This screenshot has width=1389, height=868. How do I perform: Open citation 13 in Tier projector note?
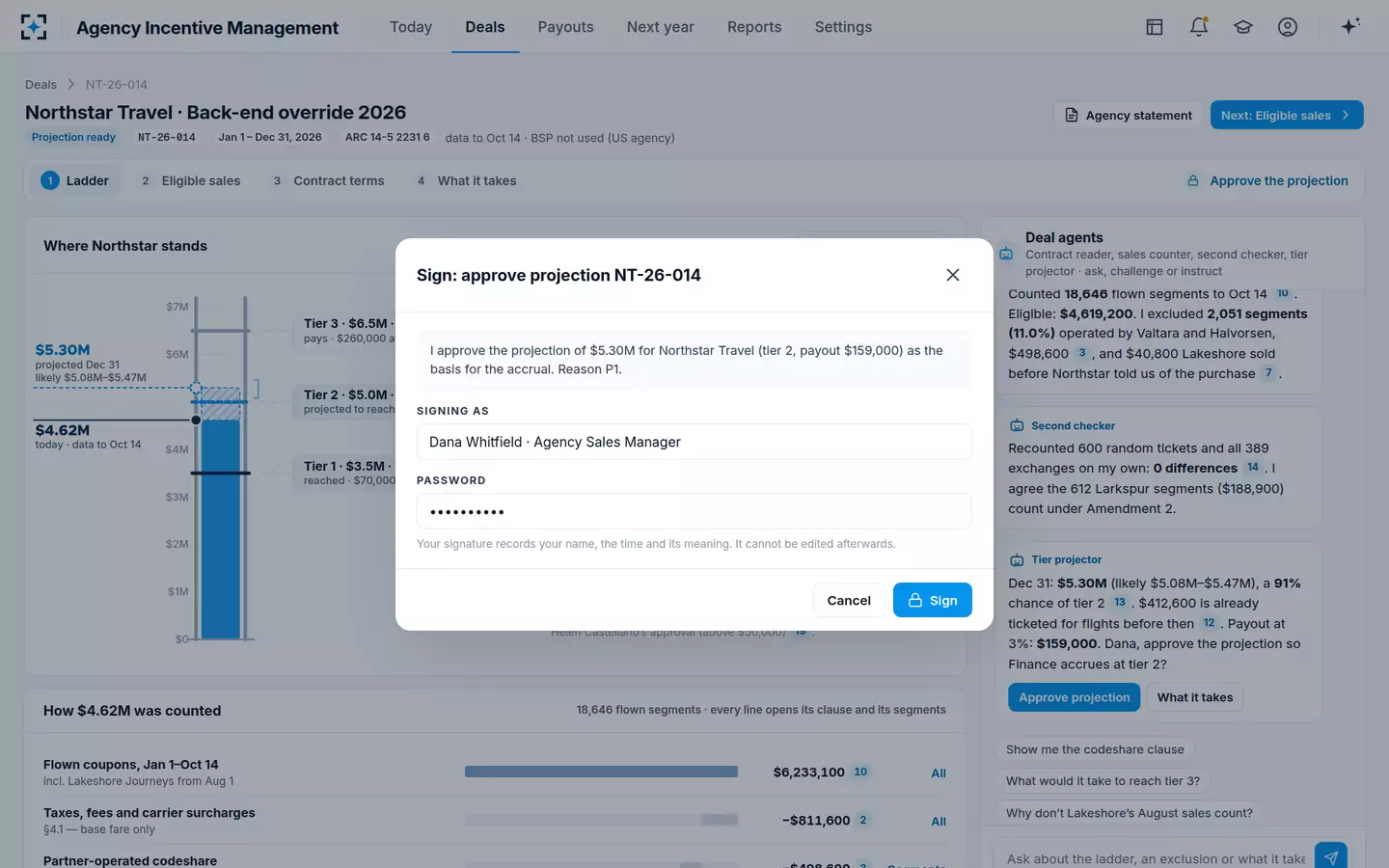[1120, 602]
